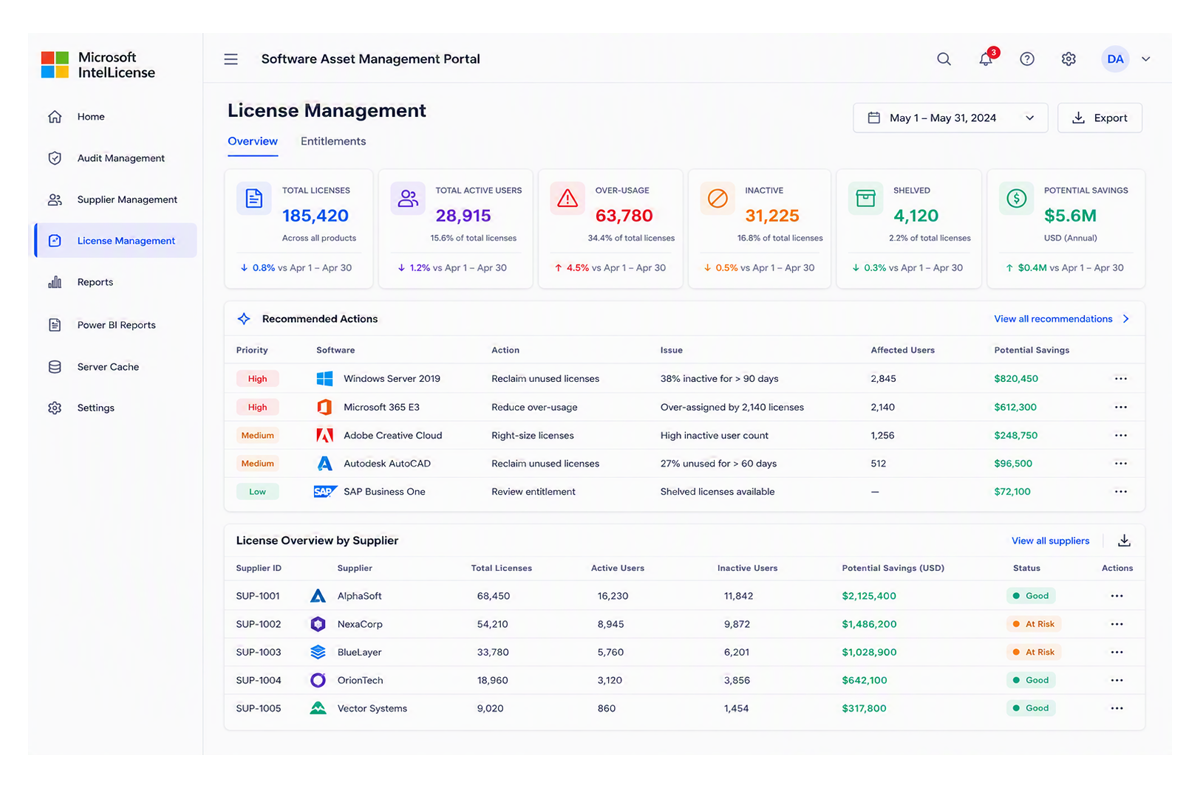Open more options for Windows Server 2019 row
The image size is (1200, 788).
click(1121, 379)
